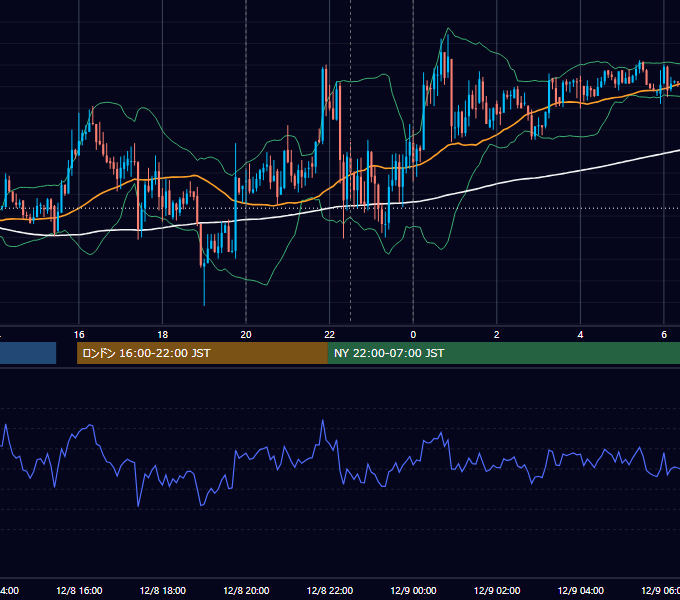Click the 12/8 16:00 date label

pyautogui.click(x=79, y=590)
